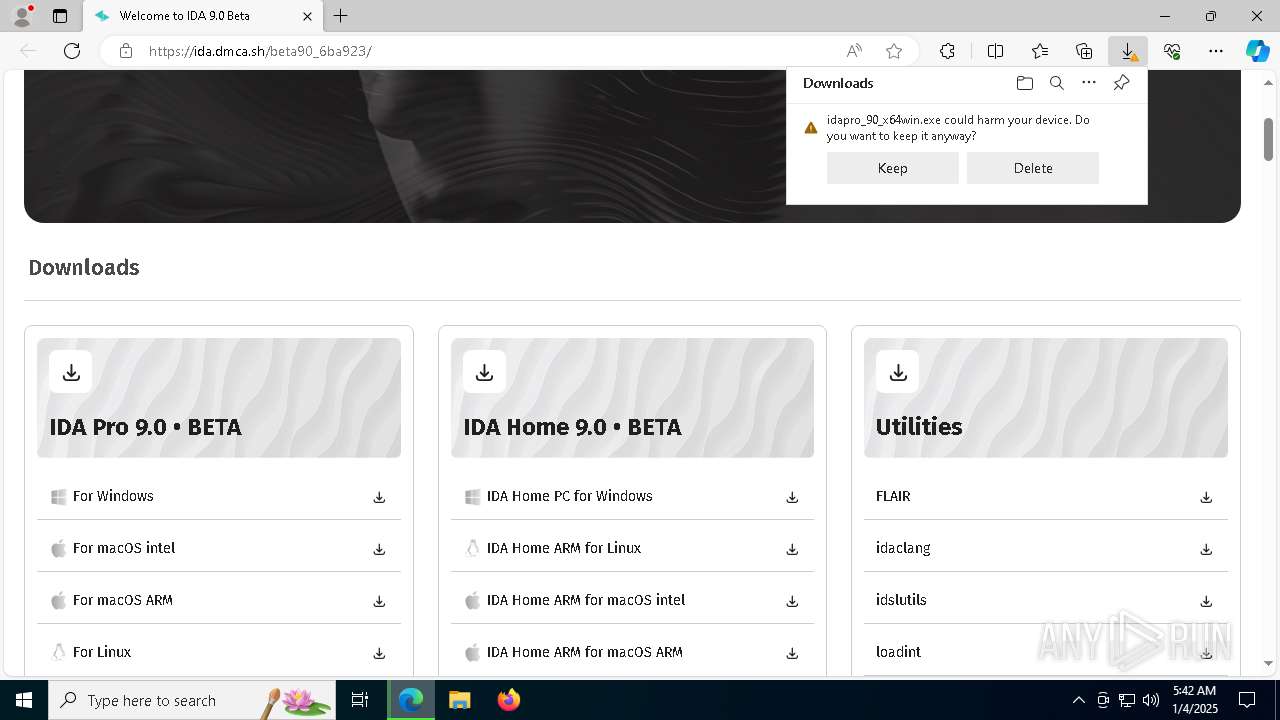Open Edge profile icon
The image size is (1280, 720).
point(21,16)
